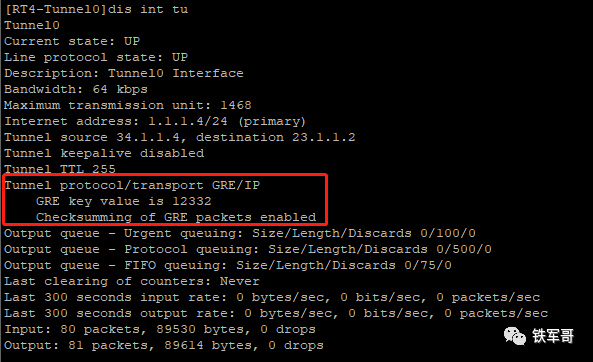This screenshot has height=362, width=593.
Task: Click the FIFO queuing output queue line
Action: (x=228, y=265)
